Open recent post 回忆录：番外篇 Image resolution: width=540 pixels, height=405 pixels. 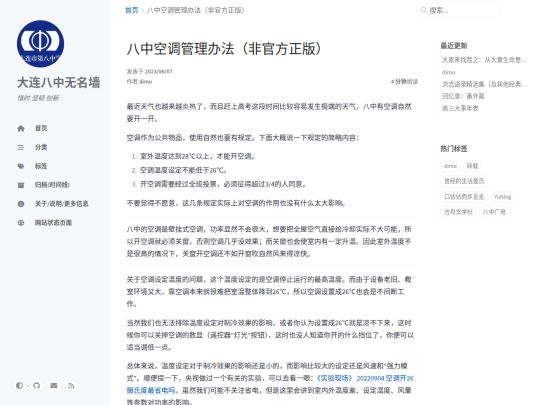click(463, 96)
